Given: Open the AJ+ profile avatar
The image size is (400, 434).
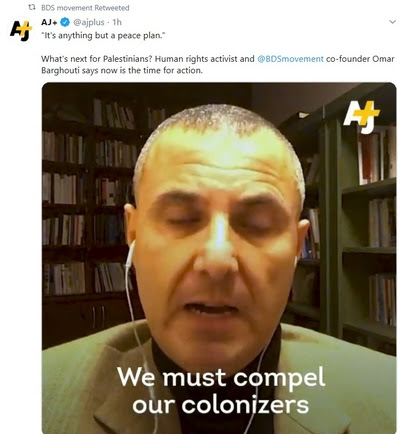Looking at the screenshot, I should pyautogui.click(x=21, y=31).
